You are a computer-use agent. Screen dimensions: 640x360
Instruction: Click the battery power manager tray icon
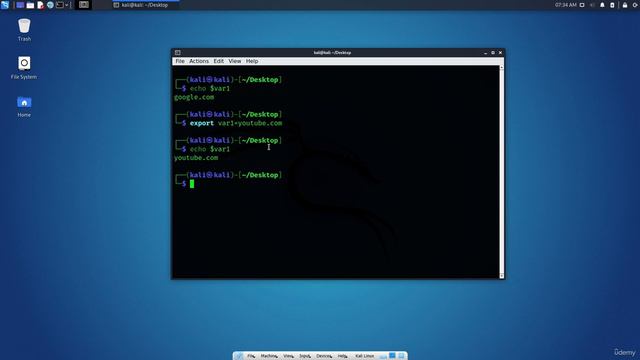[612, 5]
